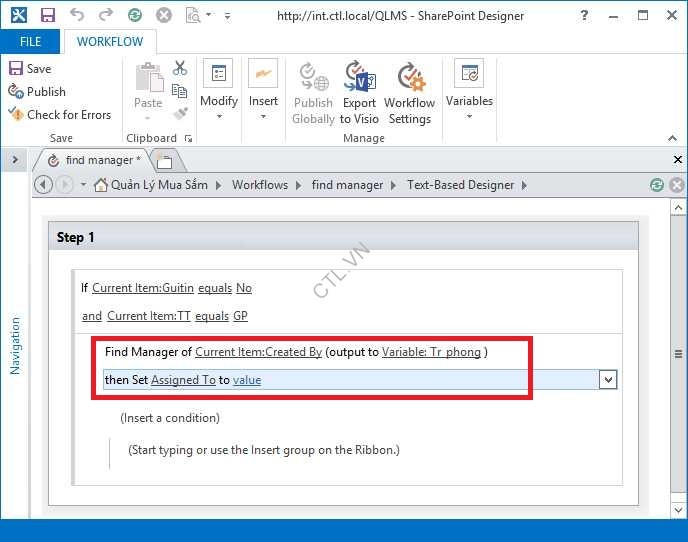This screenshot has width=688, height=542.
Task: Open the Insert dropdown in the ribbon
Action: point(263,92)
